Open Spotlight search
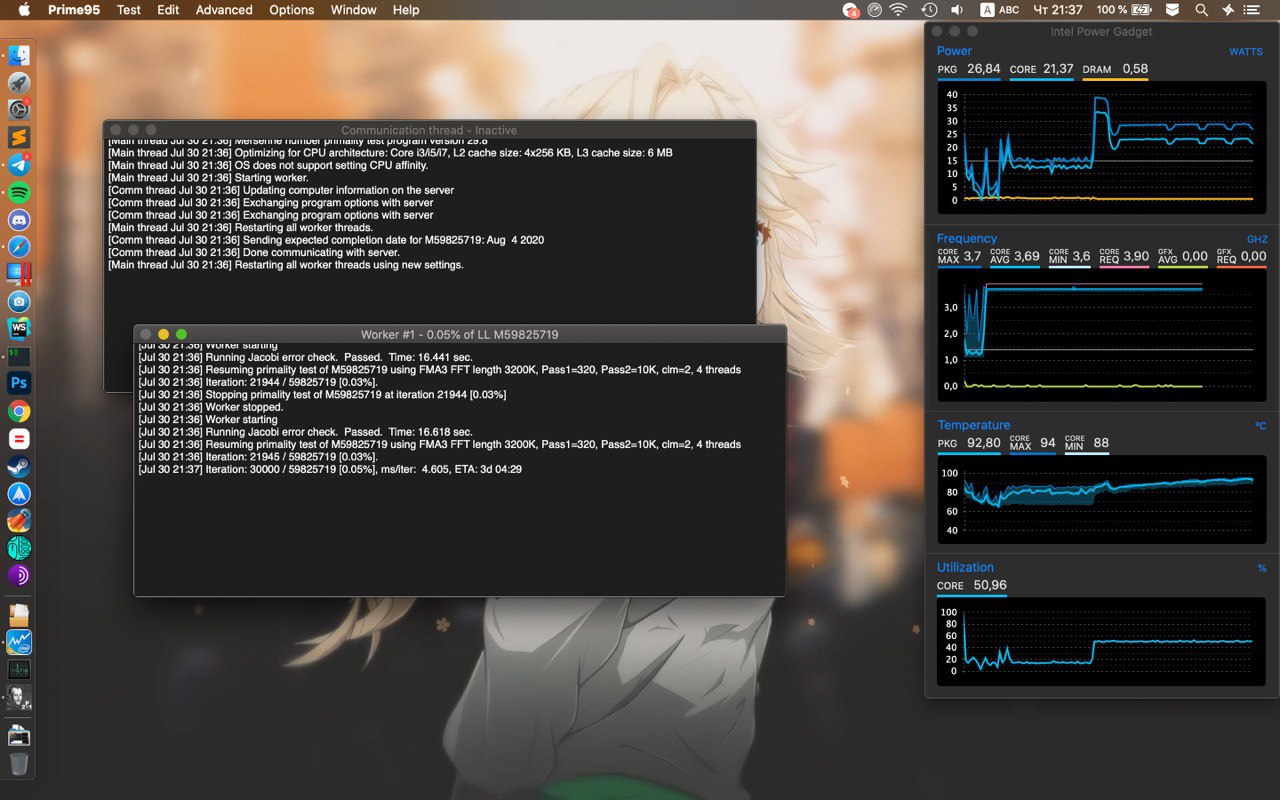Screen dimensions: 1280x800 click(1201, 10)
